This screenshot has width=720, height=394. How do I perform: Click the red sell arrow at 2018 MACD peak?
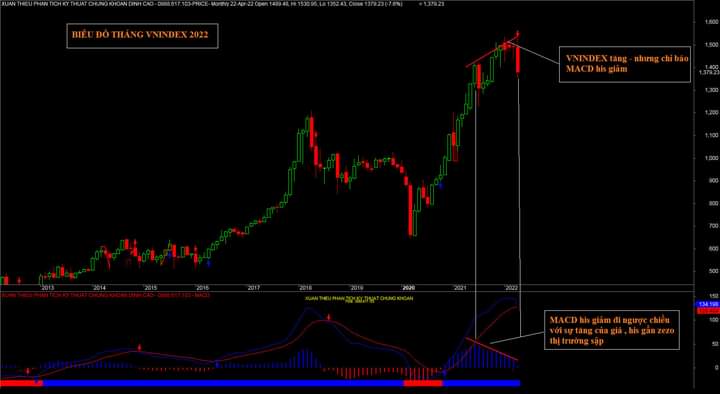pyautogui.click(x=329, y=317)
